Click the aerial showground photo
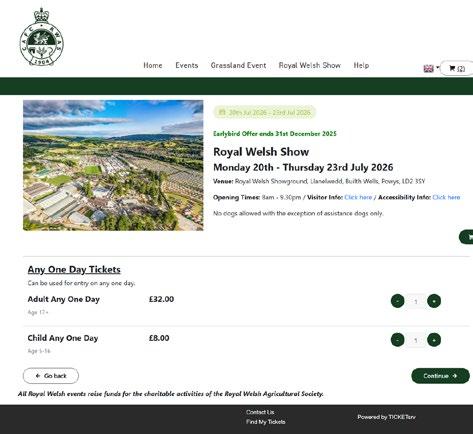 (x=113, y=165)
